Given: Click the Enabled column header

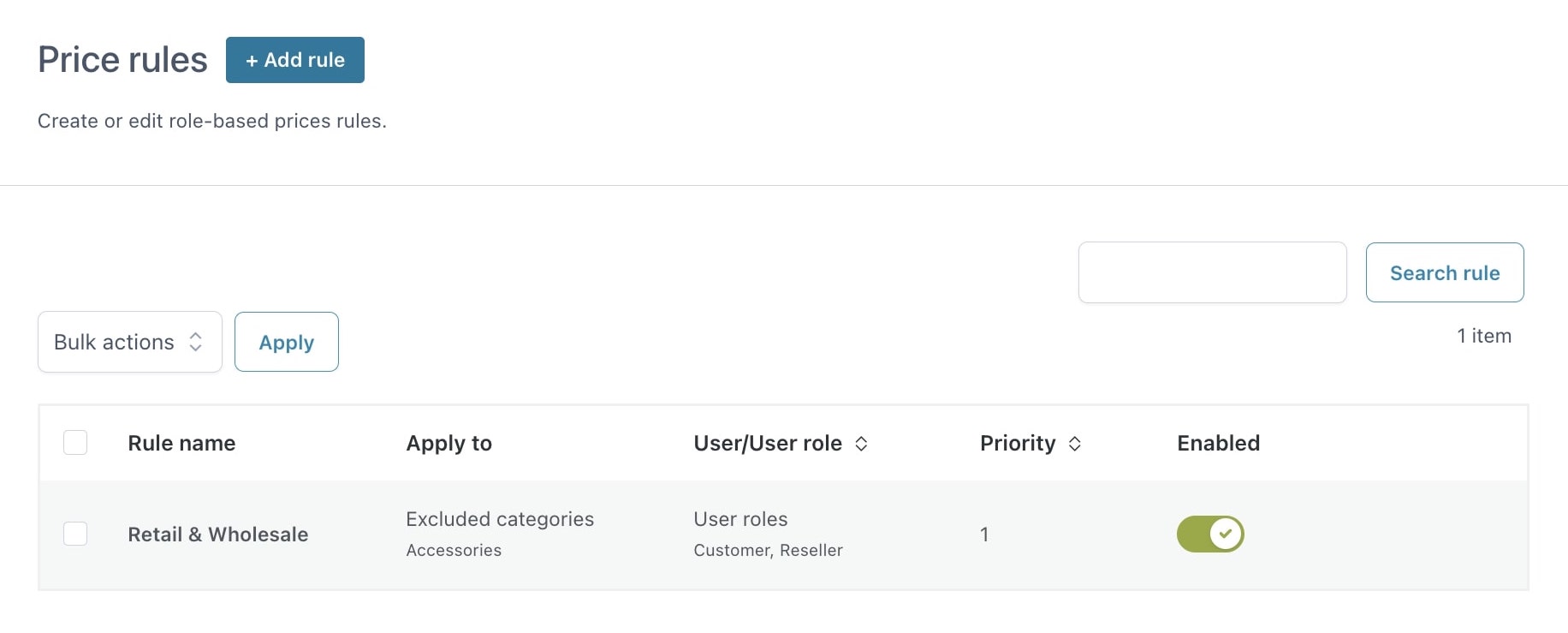Looking at the screenshot, I should pos(1218,443).
